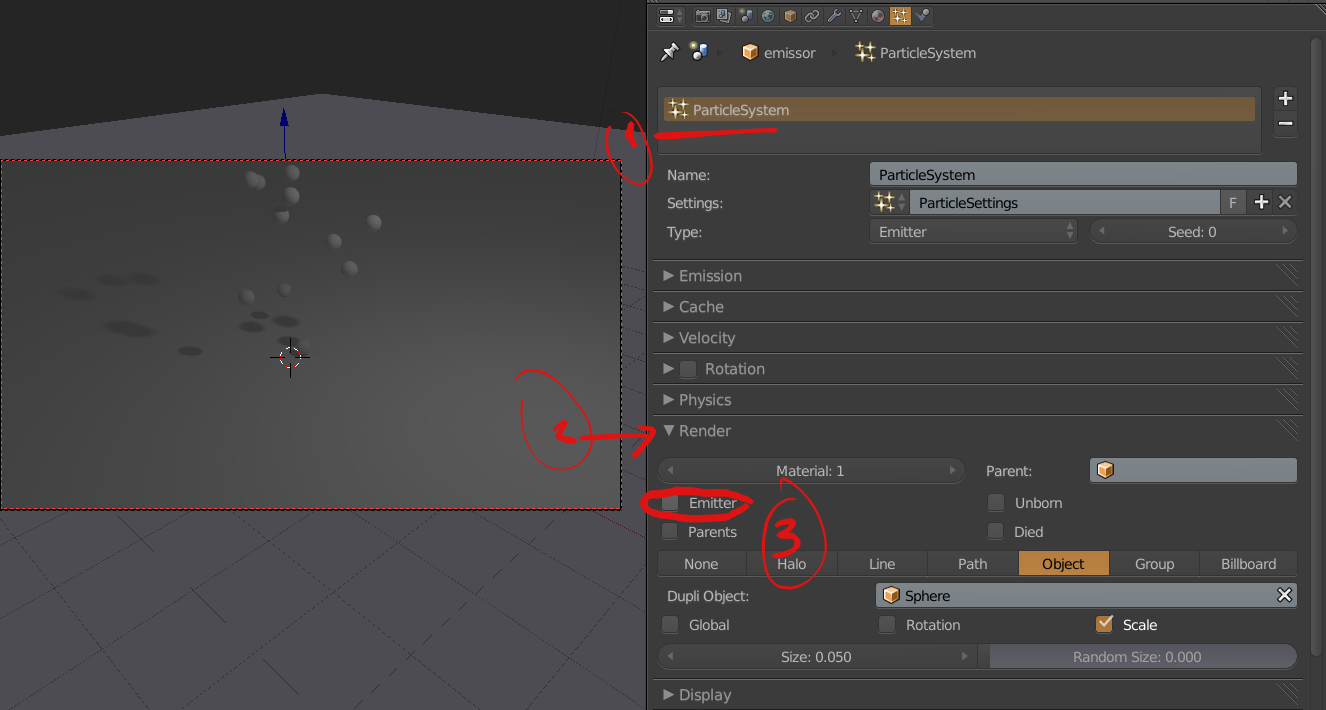Image resolution: width=1326 pixels, height=710 pixels.
Task: Add new particle settings with plus icon
Action: click(x=1261, y=202)
